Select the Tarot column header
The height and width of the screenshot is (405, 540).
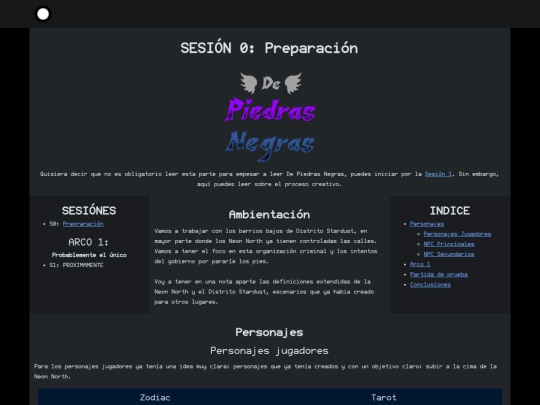tap(384, 397)
